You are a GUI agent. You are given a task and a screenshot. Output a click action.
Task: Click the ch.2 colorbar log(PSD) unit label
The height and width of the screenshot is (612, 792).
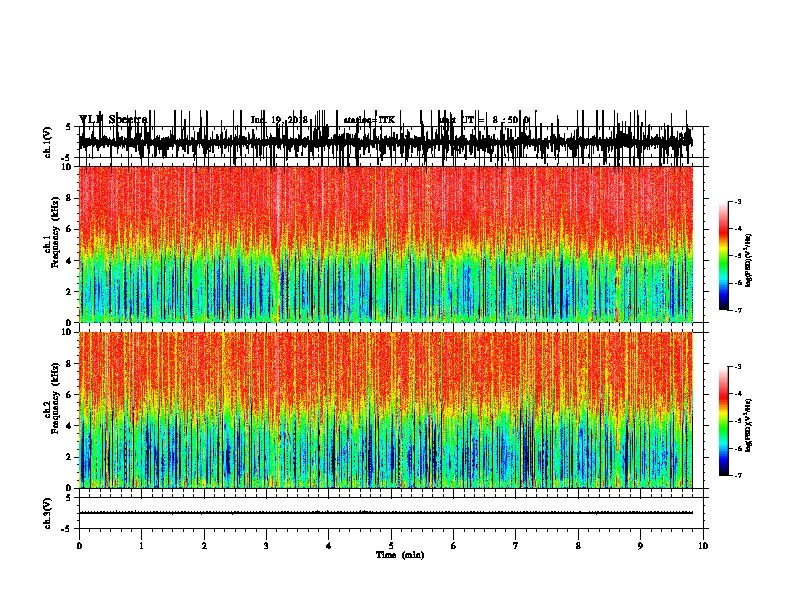click(x=749, y=426)
